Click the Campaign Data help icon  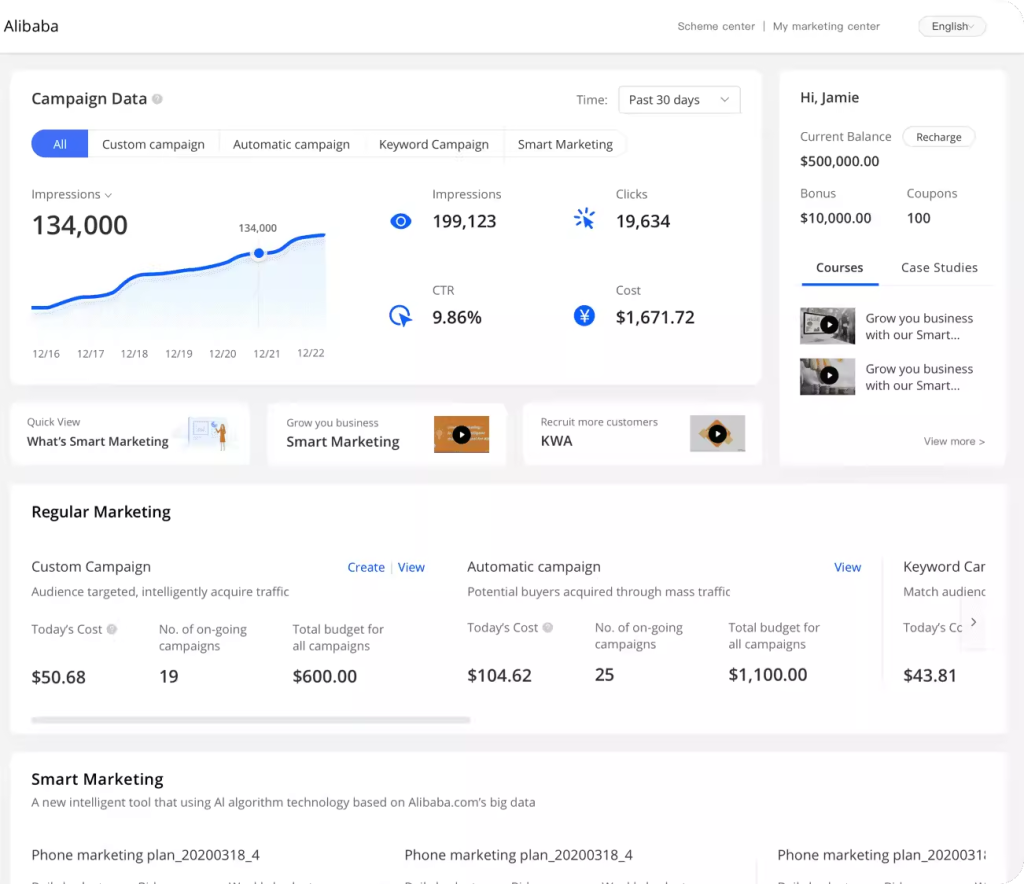[x=158, y=99]
